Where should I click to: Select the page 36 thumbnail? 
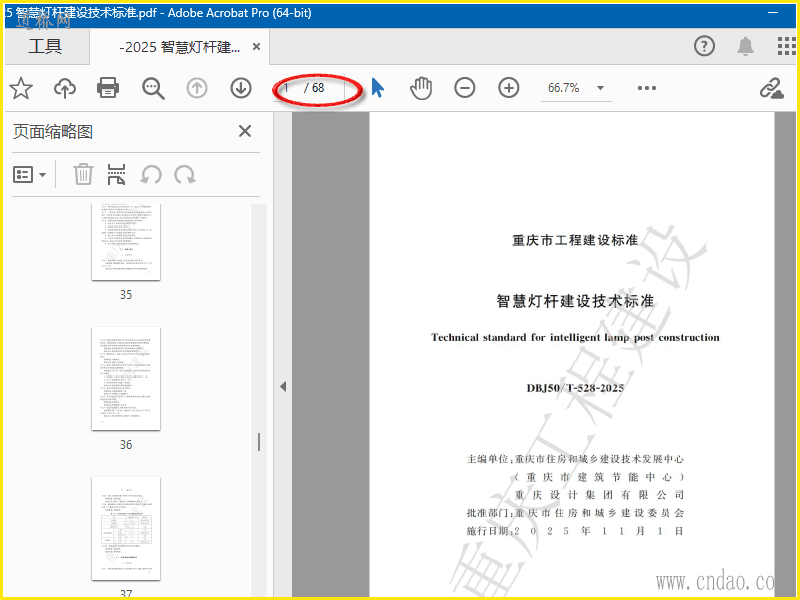(x=126, y=379)
